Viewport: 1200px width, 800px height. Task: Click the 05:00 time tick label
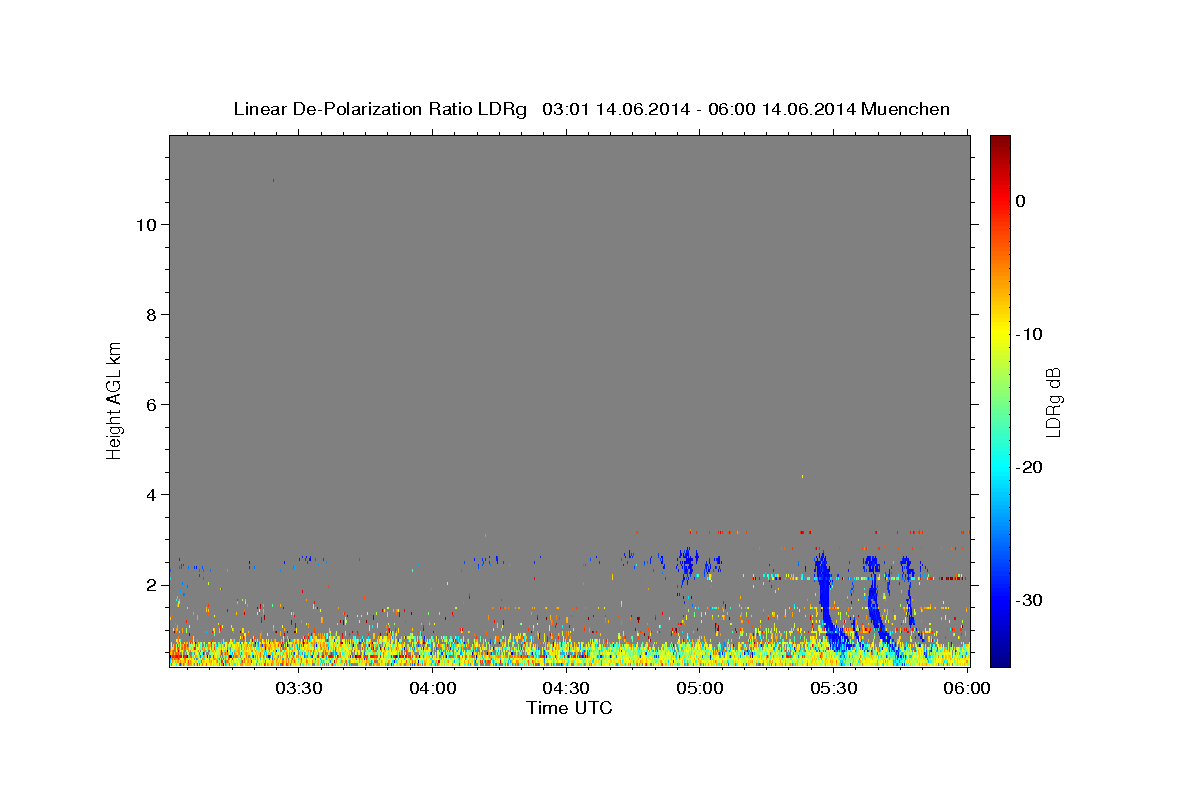700,689
